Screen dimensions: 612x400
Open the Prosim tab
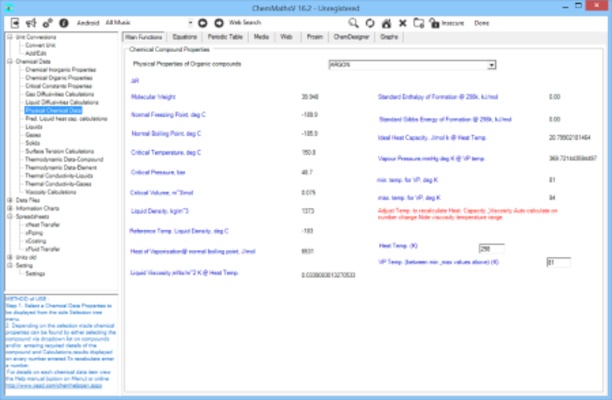click(x=315, y=37)
